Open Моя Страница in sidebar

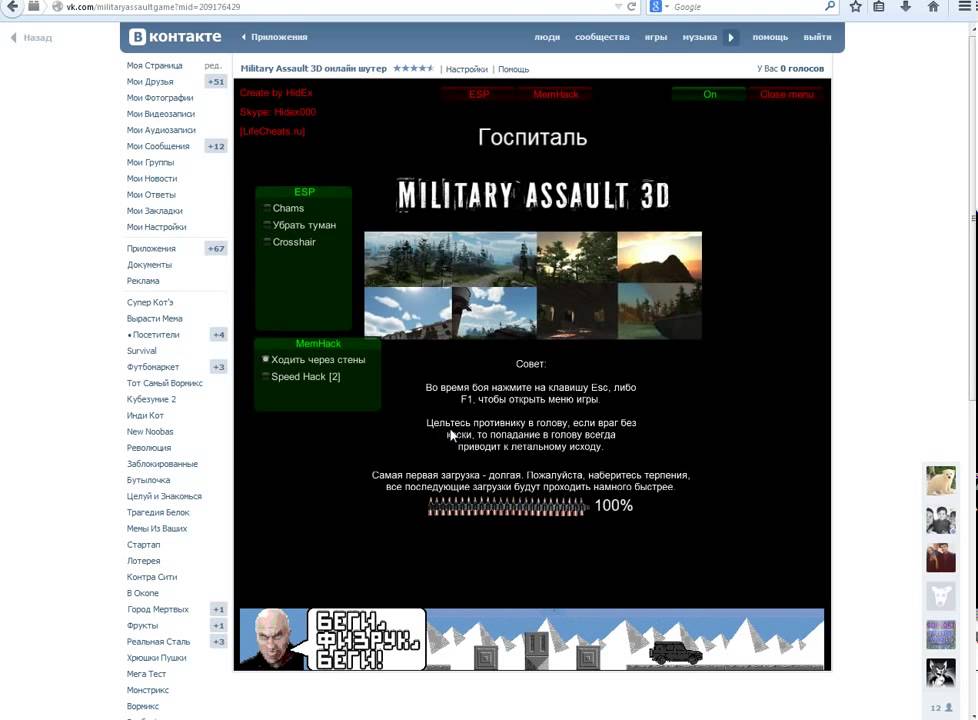(155, 66)
